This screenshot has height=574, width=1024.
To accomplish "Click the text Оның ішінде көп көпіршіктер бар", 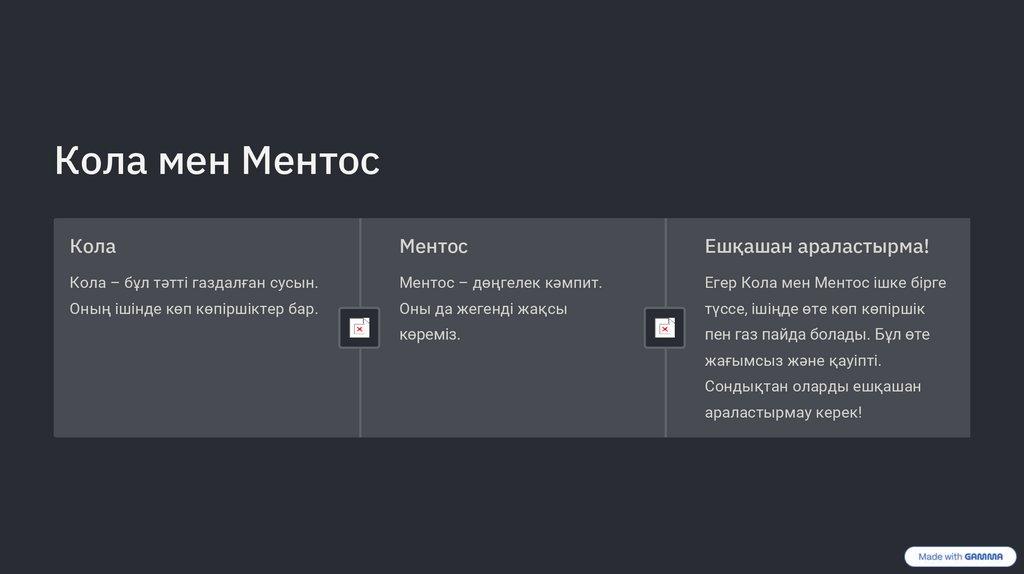I will click(x=194, y=309).
